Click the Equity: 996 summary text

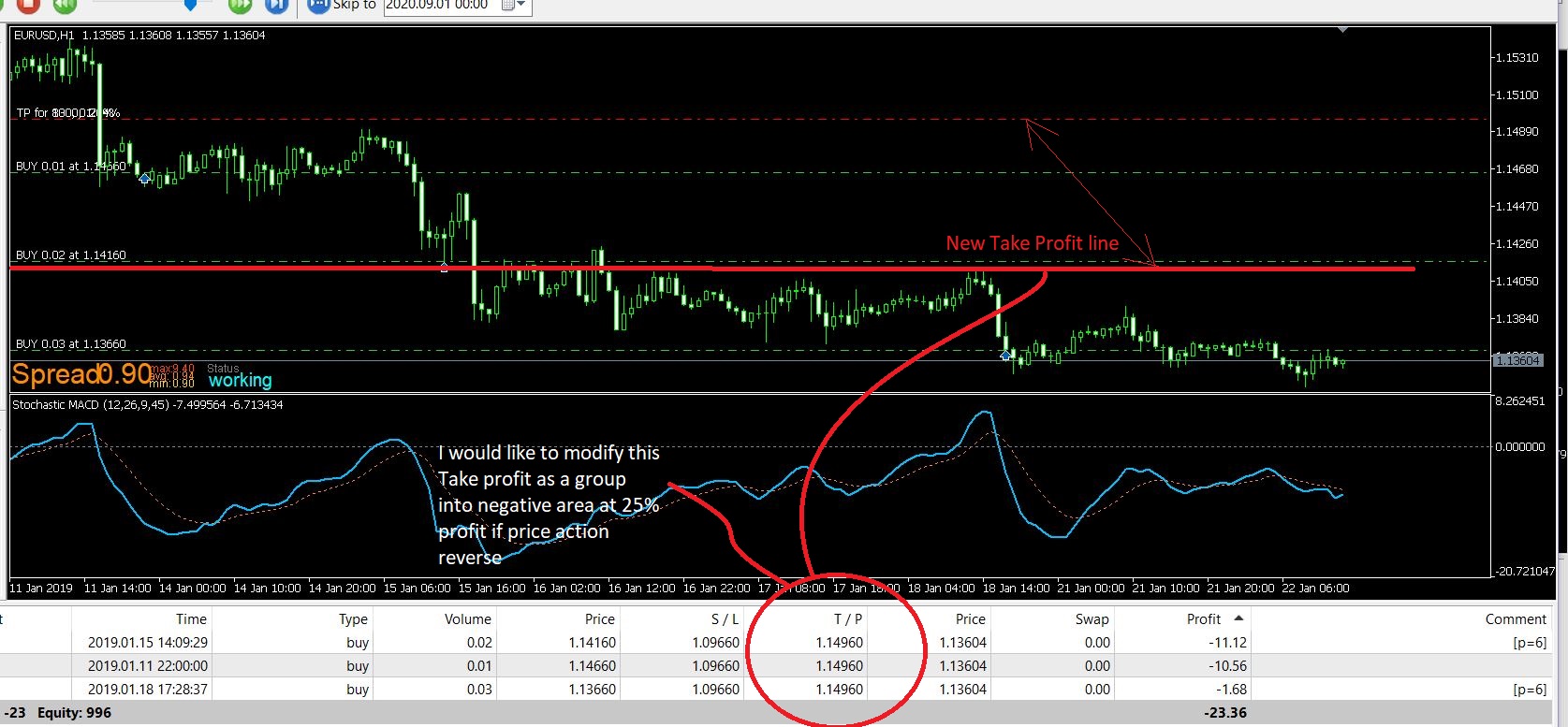point(74,713)
